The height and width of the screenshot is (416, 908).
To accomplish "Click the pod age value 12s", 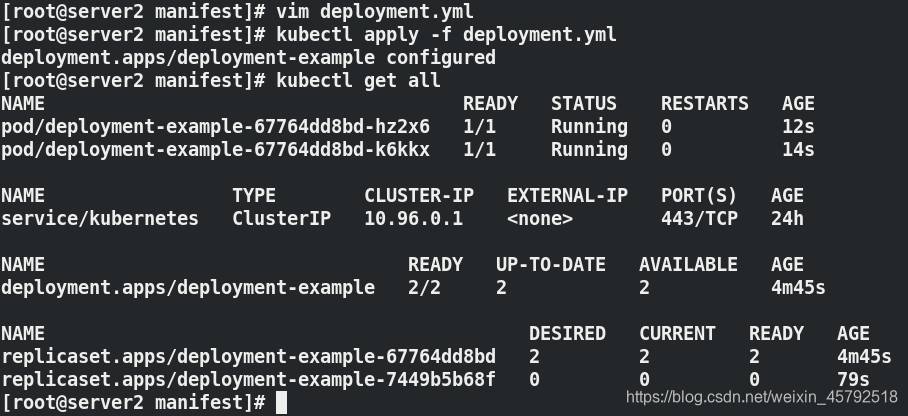I will 798,127.
